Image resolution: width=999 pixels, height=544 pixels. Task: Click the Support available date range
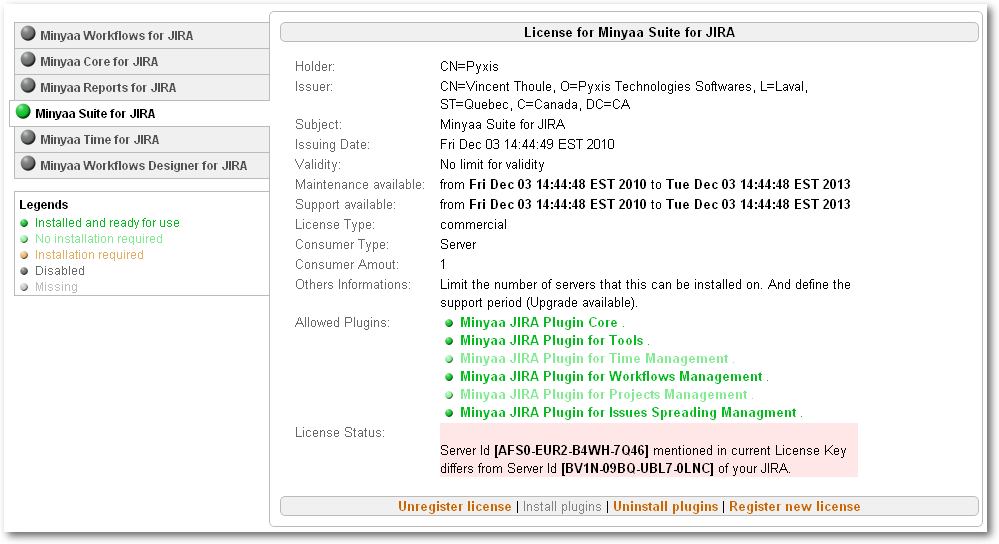click(x=645, y=204)
